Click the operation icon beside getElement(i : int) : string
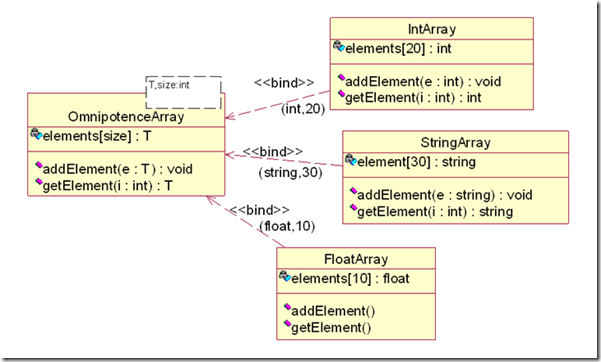The width and height of the screenshot is (601, 362). (x=353, y=207)
